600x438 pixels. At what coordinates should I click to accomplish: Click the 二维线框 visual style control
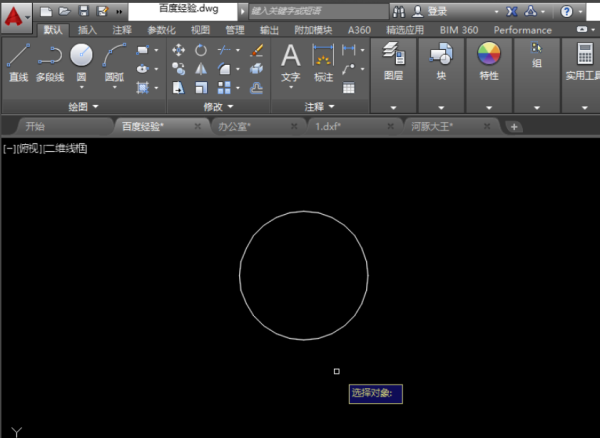point(66,148)
